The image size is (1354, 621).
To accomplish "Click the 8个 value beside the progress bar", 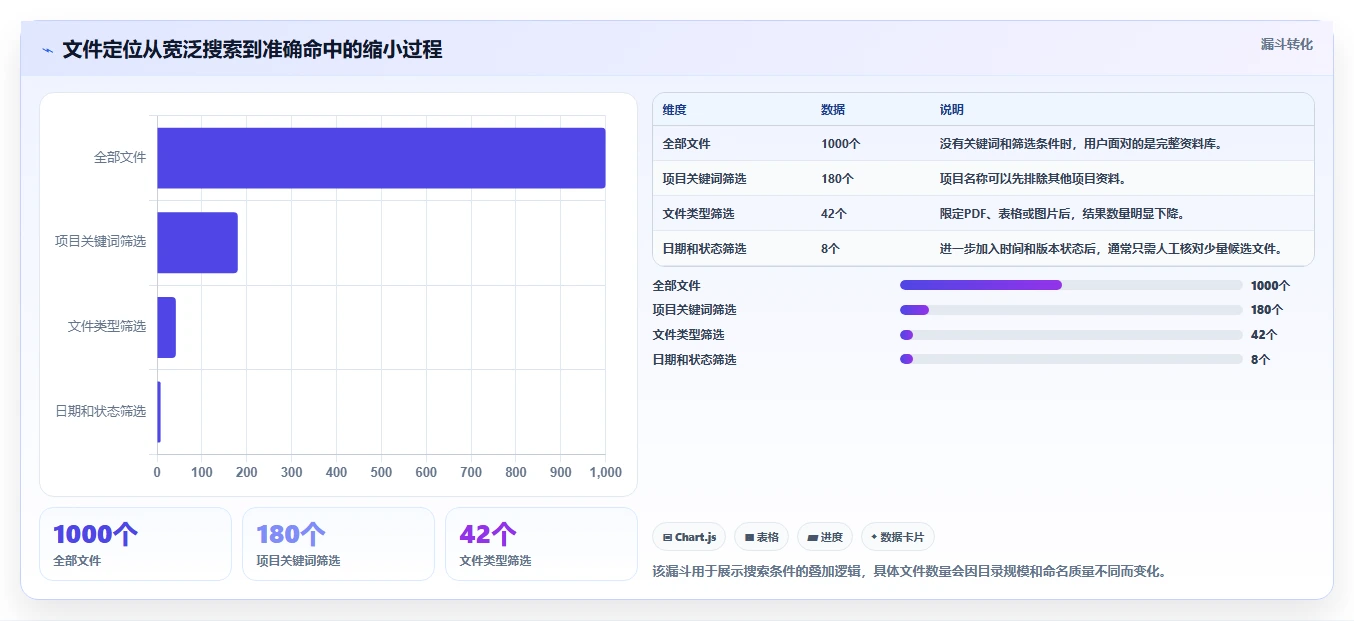I will pos(1261,360).
